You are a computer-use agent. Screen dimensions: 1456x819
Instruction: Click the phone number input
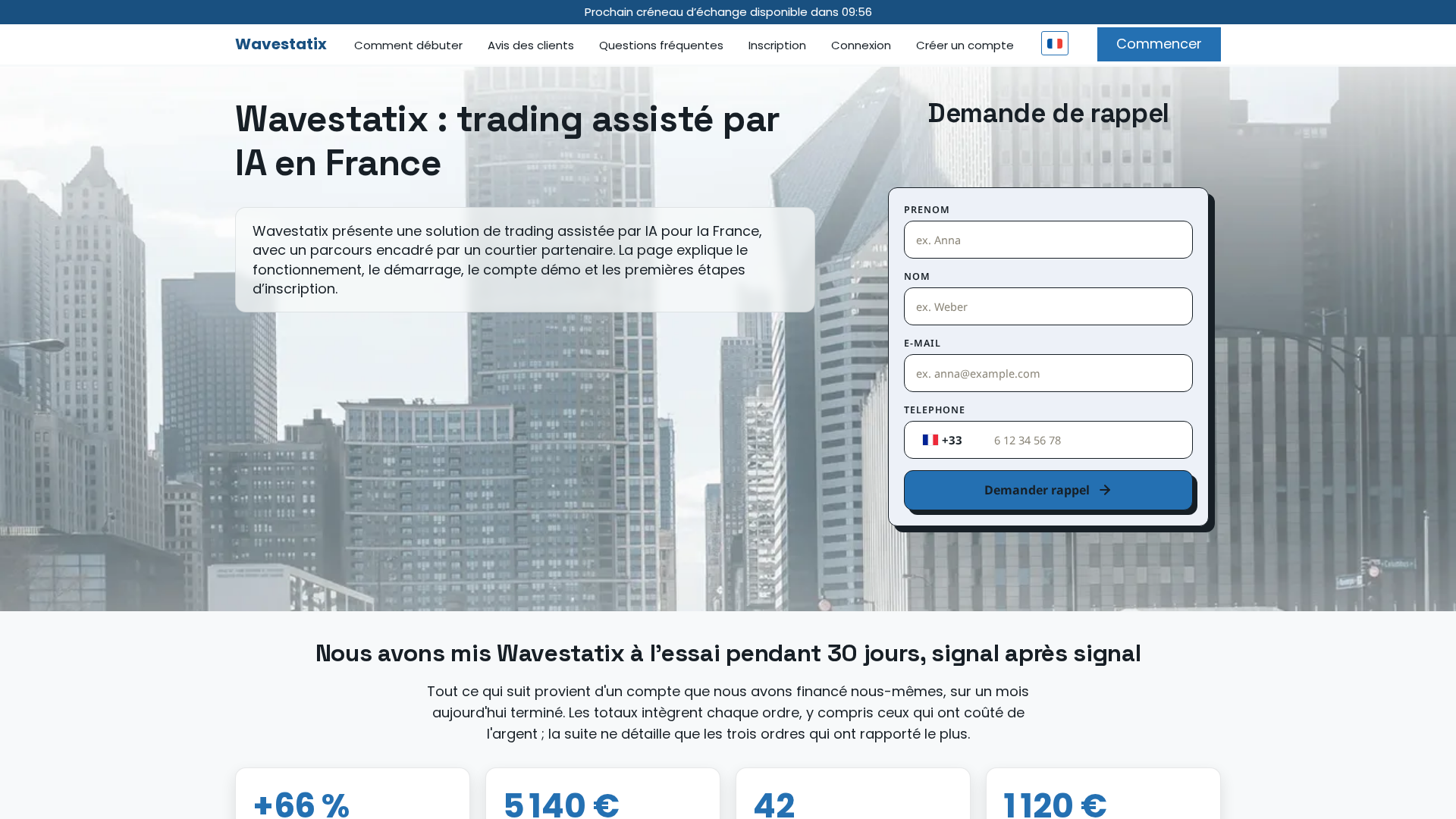coord(1088,440)
